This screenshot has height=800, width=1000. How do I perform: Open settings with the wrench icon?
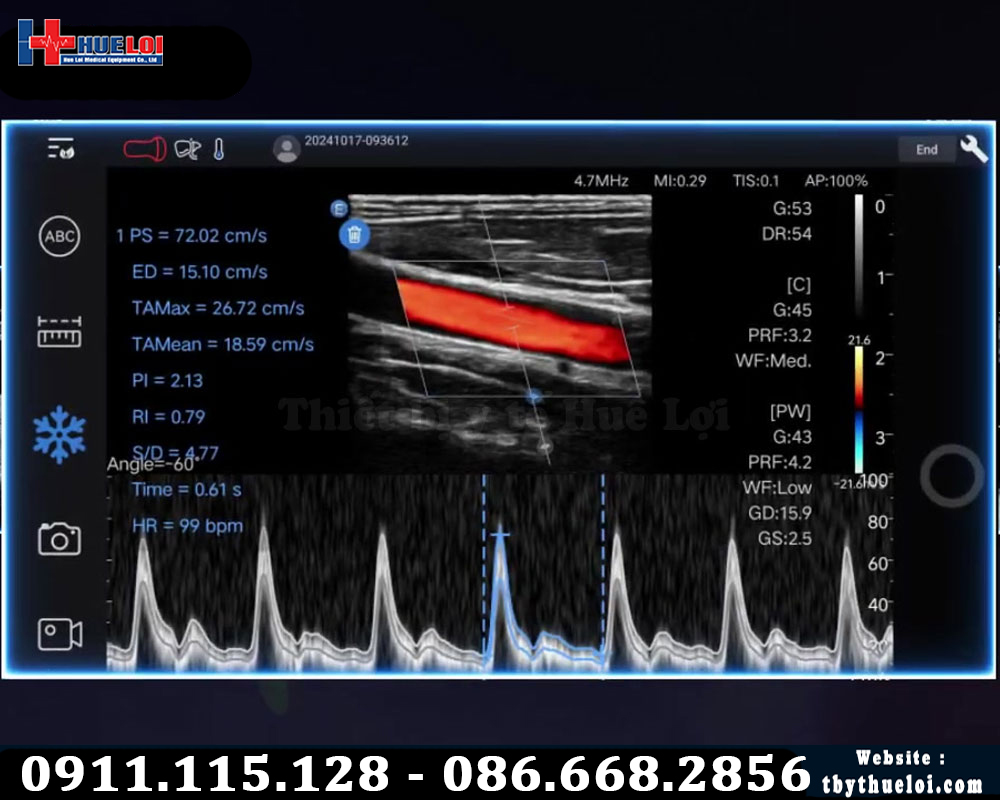click(x=973, y=149)
